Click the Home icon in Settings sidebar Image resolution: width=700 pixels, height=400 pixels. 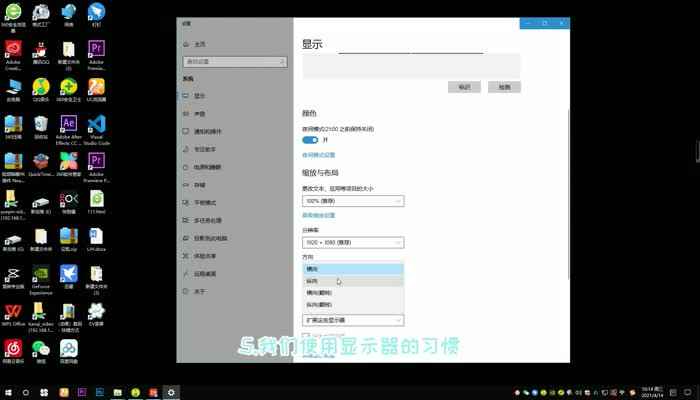click(x=186, y=44)
